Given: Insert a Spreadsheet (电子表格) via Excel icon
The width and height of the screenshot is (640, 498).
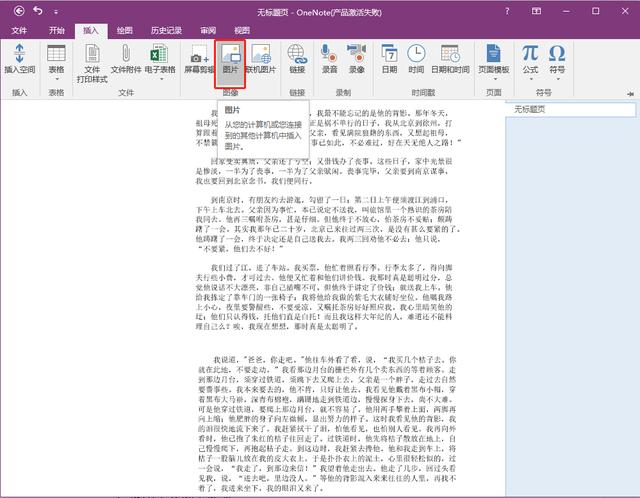Looking at the screenshot, I should click(x=159, y=53).
